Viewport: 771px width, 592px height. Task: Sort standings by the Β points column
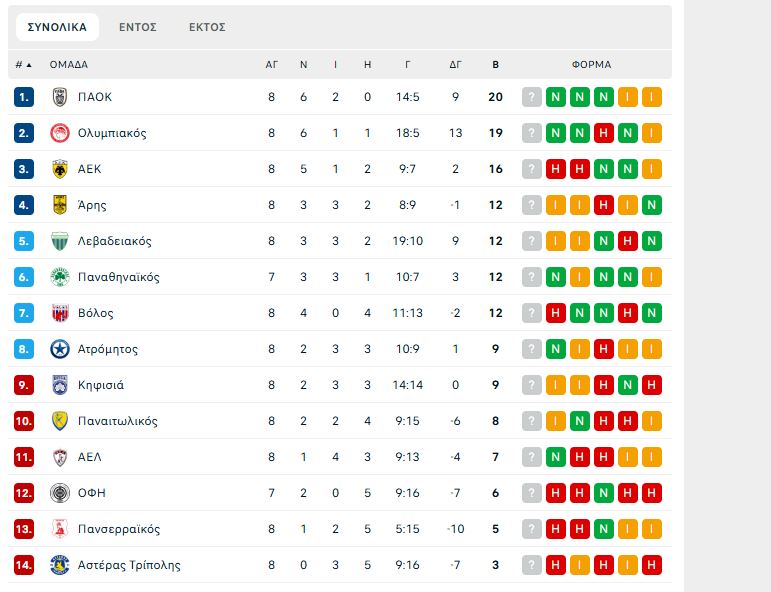[495, 64]
